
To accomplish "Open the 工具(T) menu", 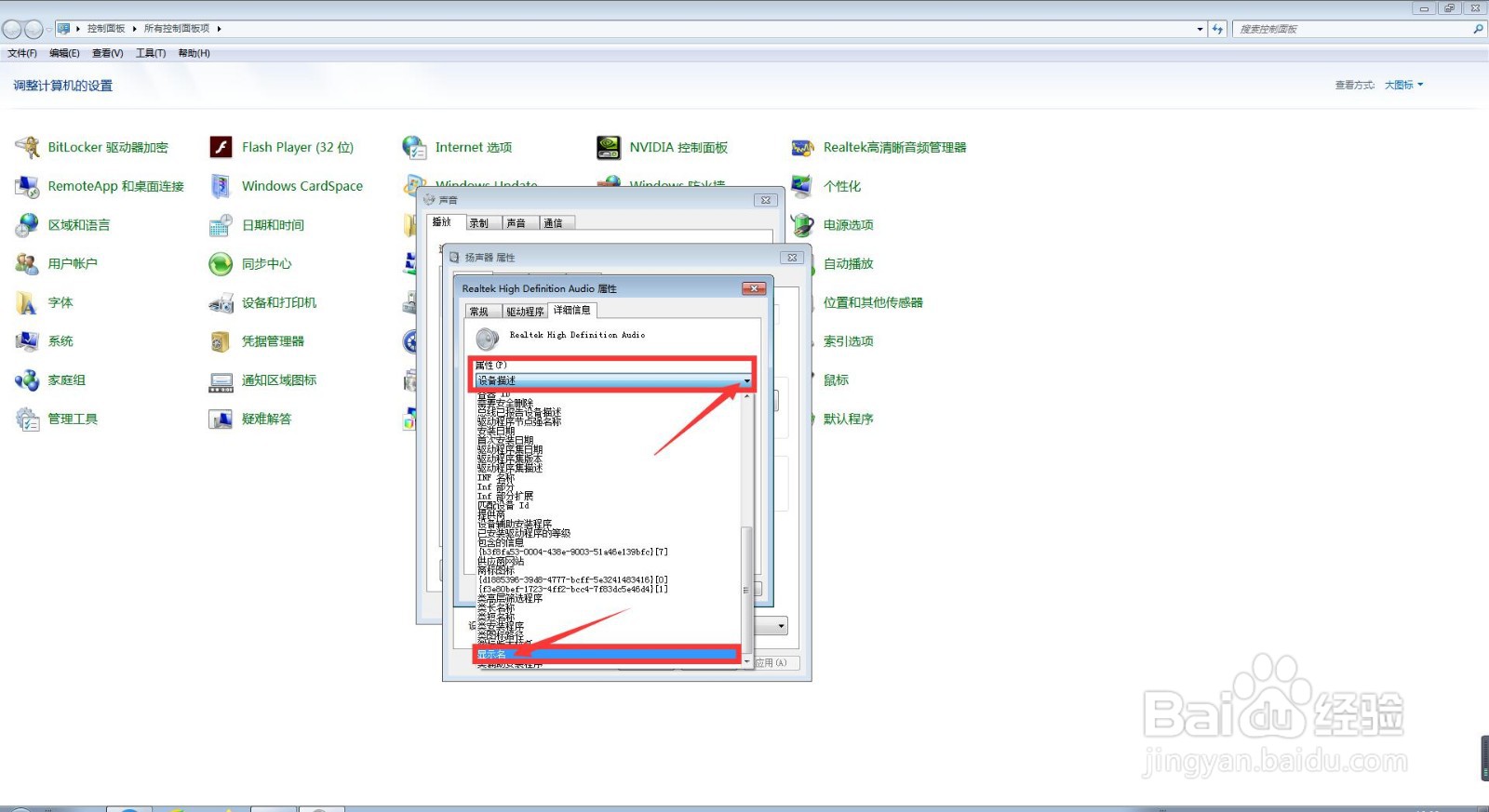I will pyautogui.click(x=151, y=53).
